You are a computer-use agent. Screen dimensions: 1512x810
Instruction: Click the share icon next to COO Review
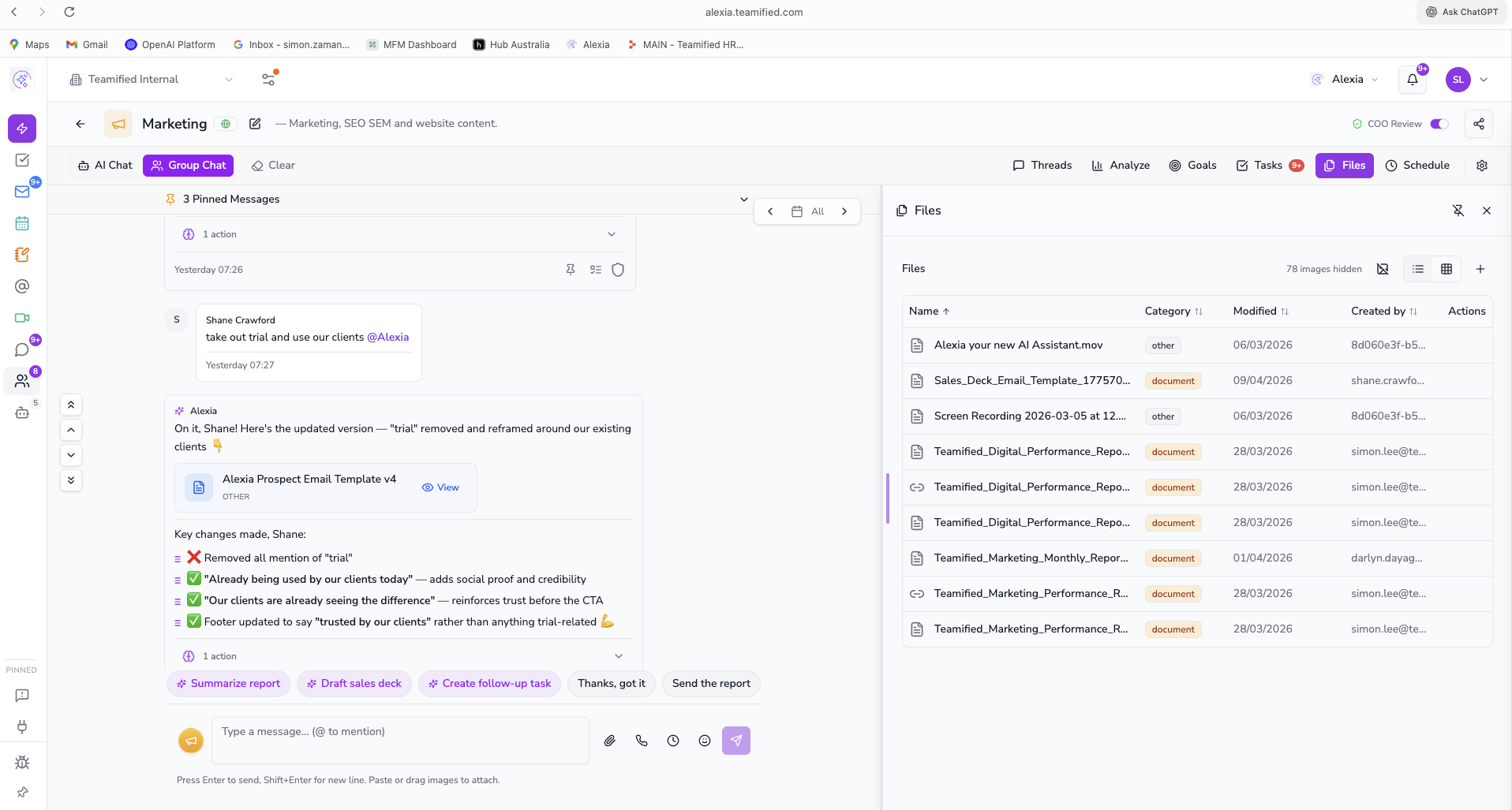(1478, 124)
